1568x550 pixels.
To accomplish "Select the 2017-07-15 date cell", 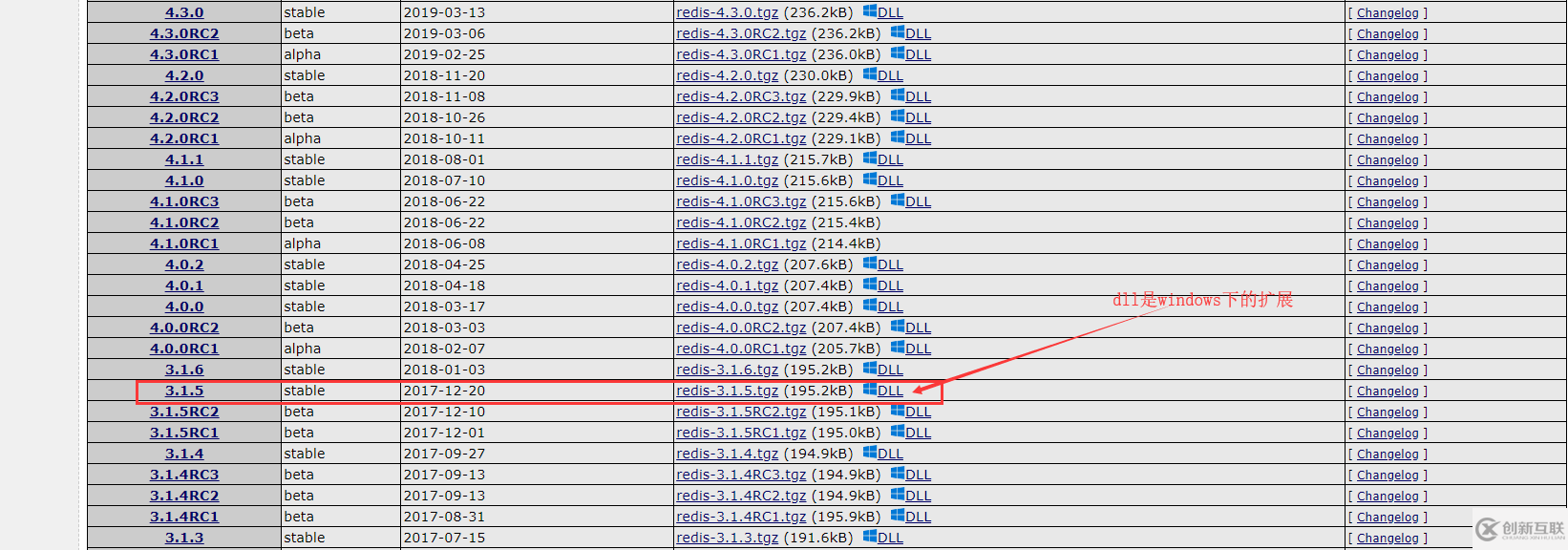I will [537, 538].
